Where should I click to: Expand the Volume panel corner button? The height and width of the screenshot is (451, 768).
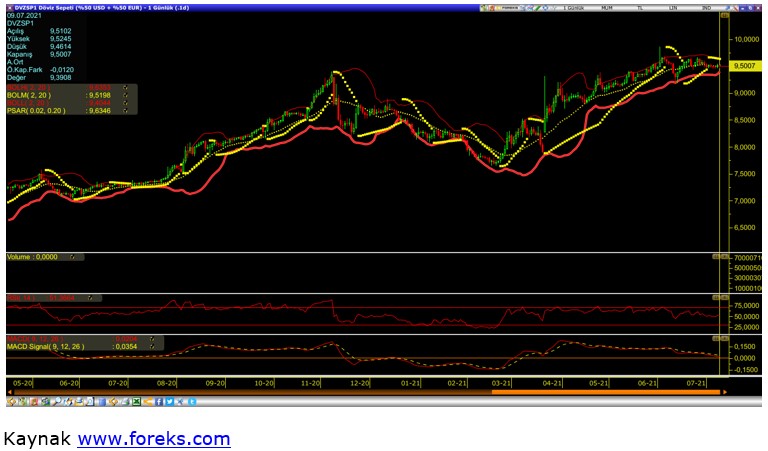pyautogui.click(x=716, y=257)
